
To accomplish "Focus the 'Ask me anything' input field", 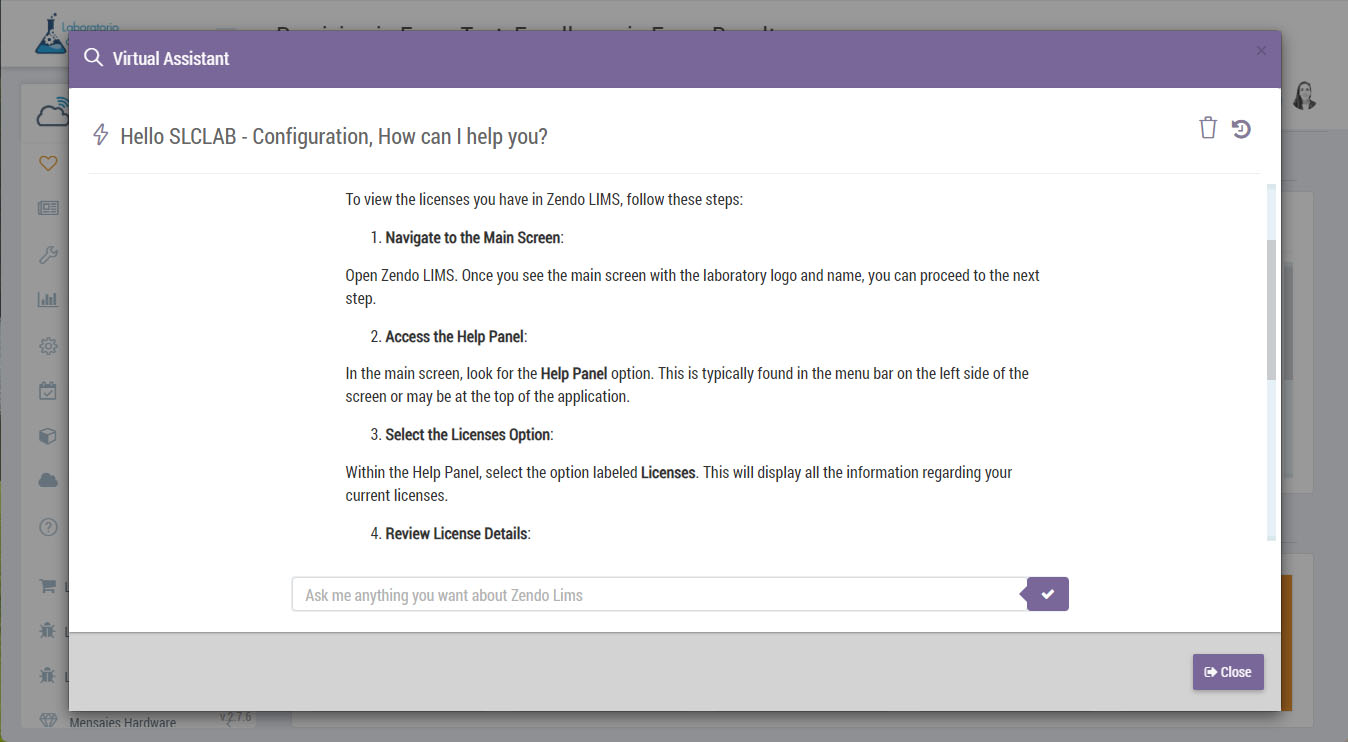I will tap(659, 594).
